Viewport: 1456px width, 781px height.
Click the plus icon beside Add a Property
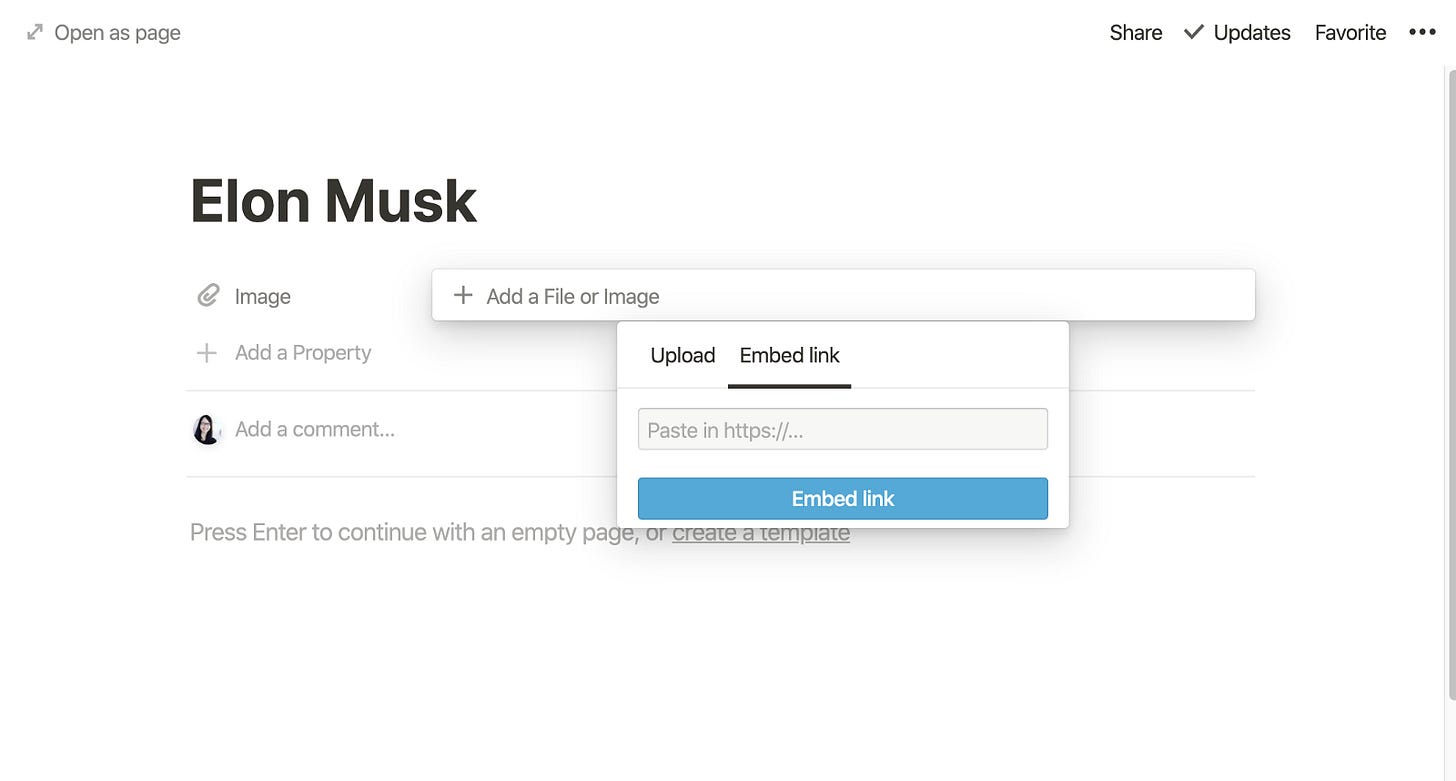tap(207, 353)
